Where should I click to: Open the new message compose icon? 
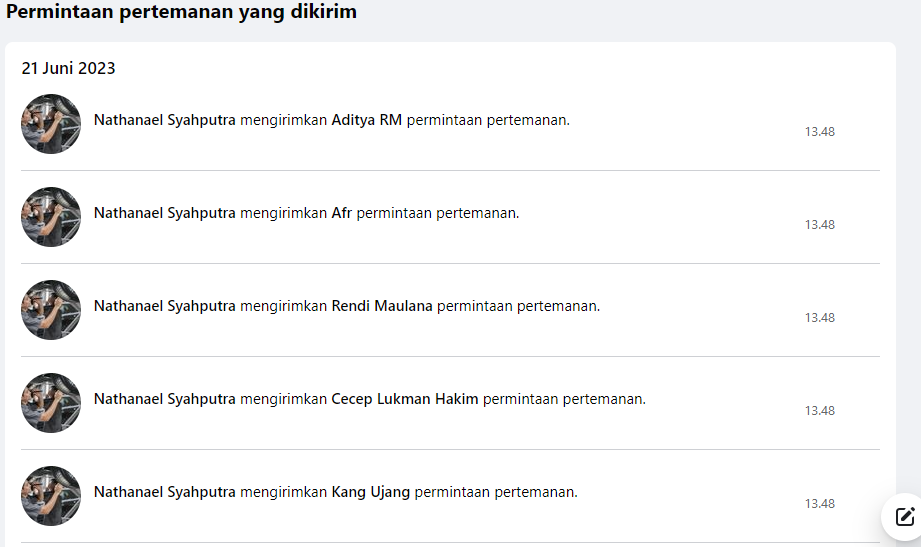(904, 517)
